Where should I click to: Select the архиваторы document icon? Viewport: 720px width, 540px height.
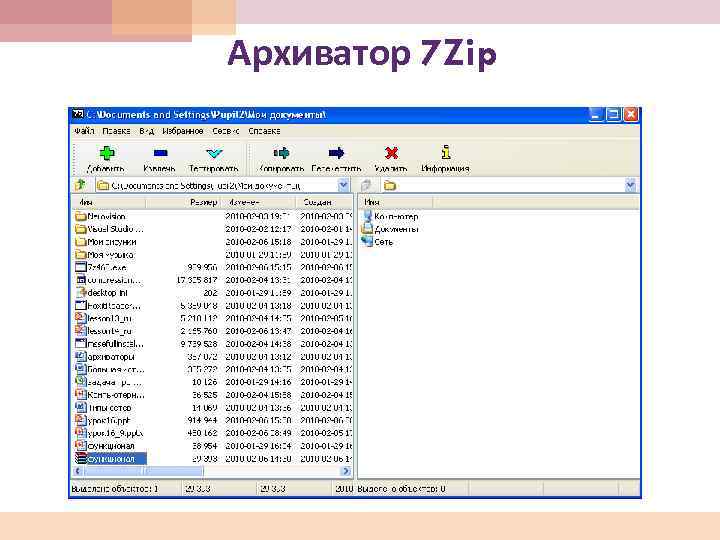point(81,356)
